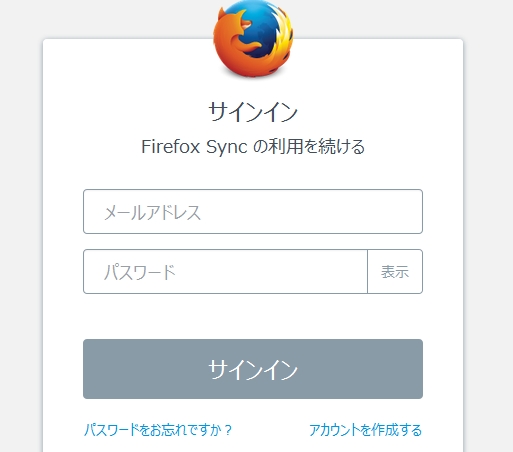Submit the sign-in form button
Viewport: 513px width, 452px height.
pos(253,369)
